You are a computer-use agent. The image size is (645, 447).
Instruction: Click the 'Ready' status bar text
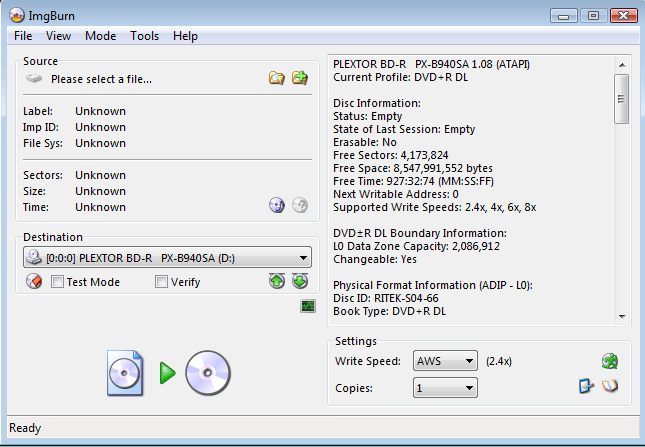coord(25,428)
